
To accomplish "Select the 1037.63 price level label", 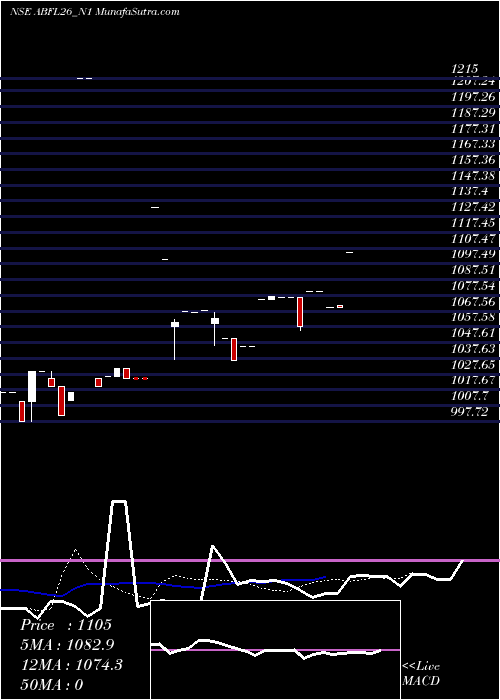I will coord(473,349).
